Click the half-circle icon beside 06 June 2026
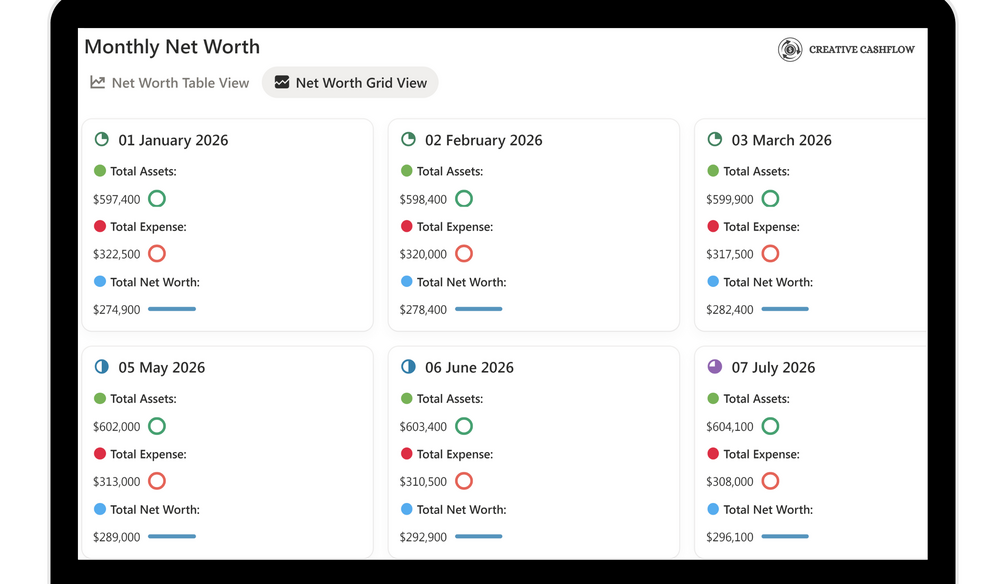This screenshot has height=584, width=1005. pyautogui.click(x=408, y=366)
